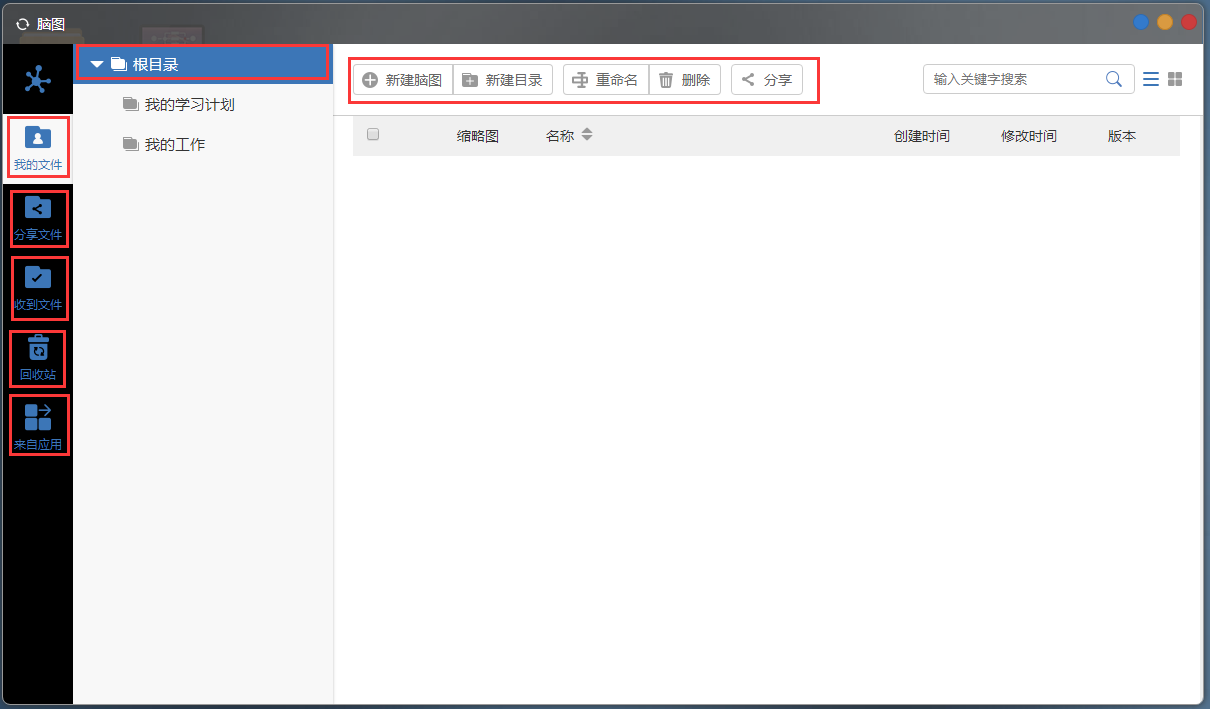Click the mind map logo icon in sidebar

click(38, 79)
